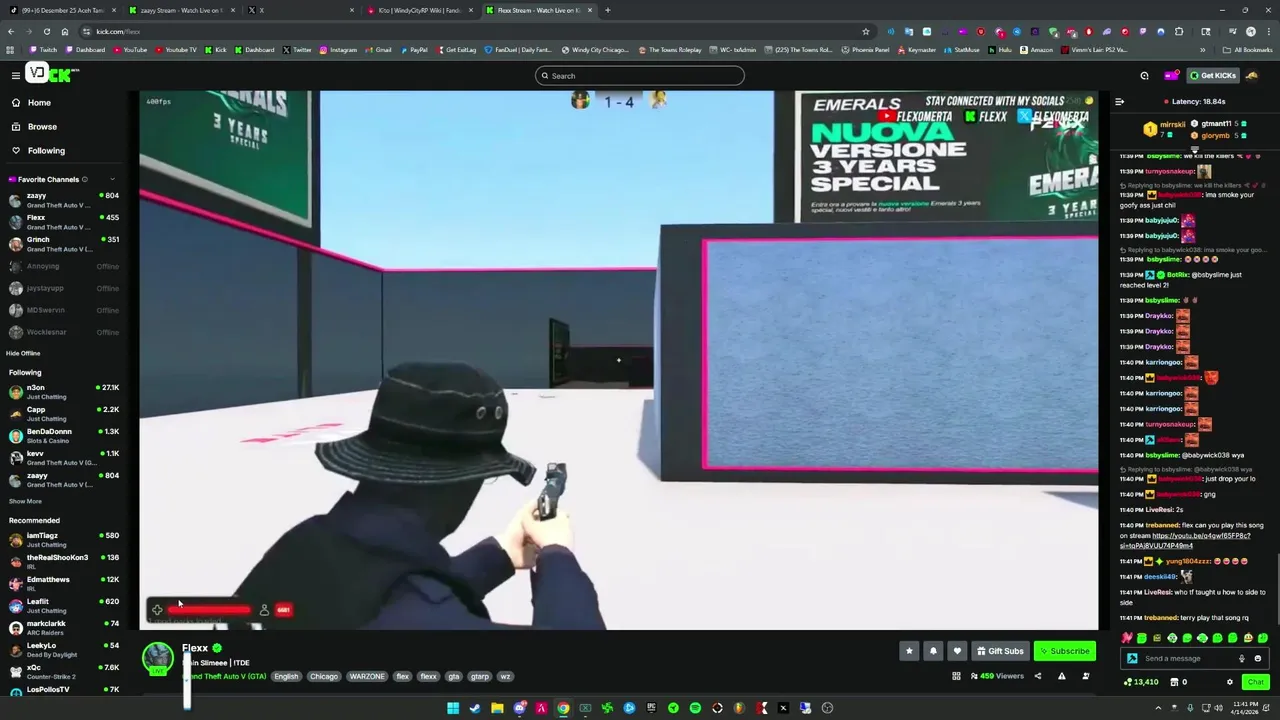Image resolution: width=1280 pixels, height=720 pixels.
Task: Open iamTiagz recommended channel
Action: (x=64, y=539)
